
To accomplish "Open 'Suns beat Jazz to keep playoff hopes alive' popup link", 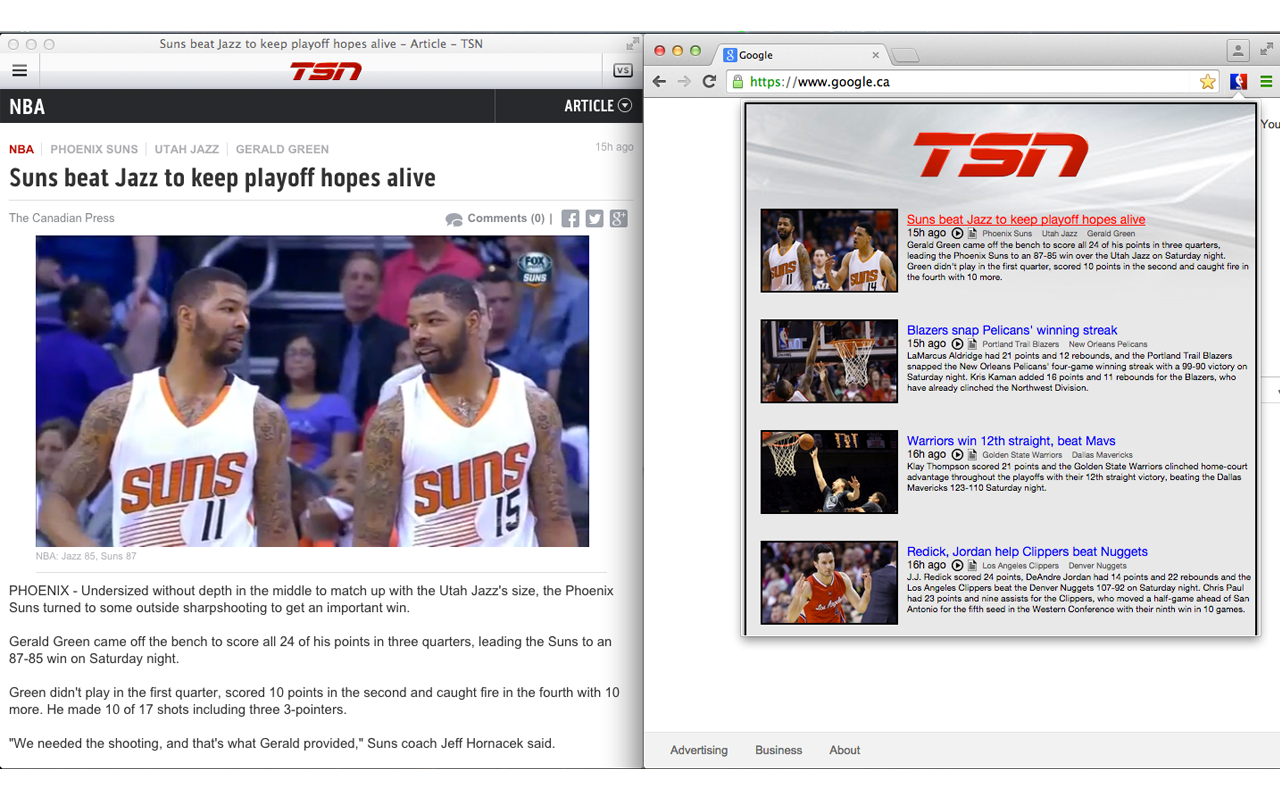I will tap(1026, 219).
